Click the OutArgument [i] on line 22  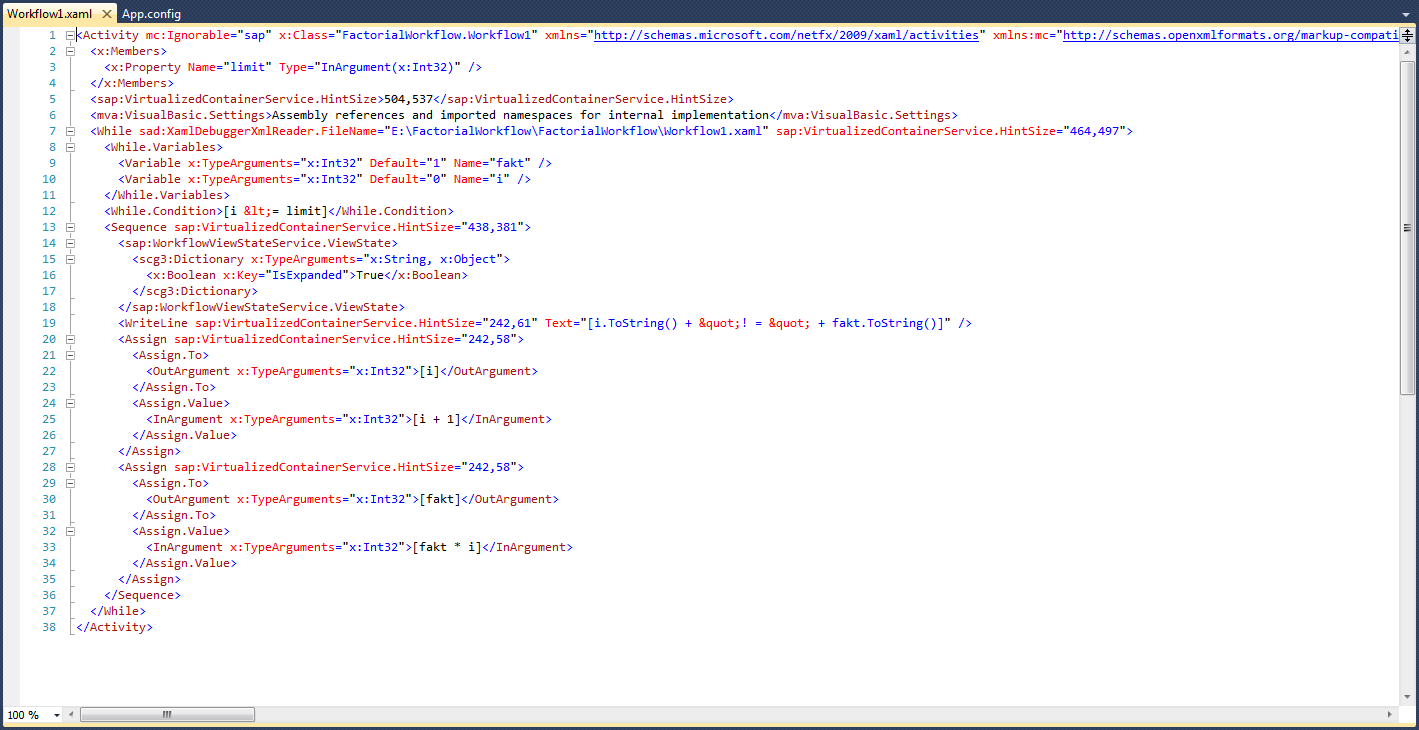point(342,371)
